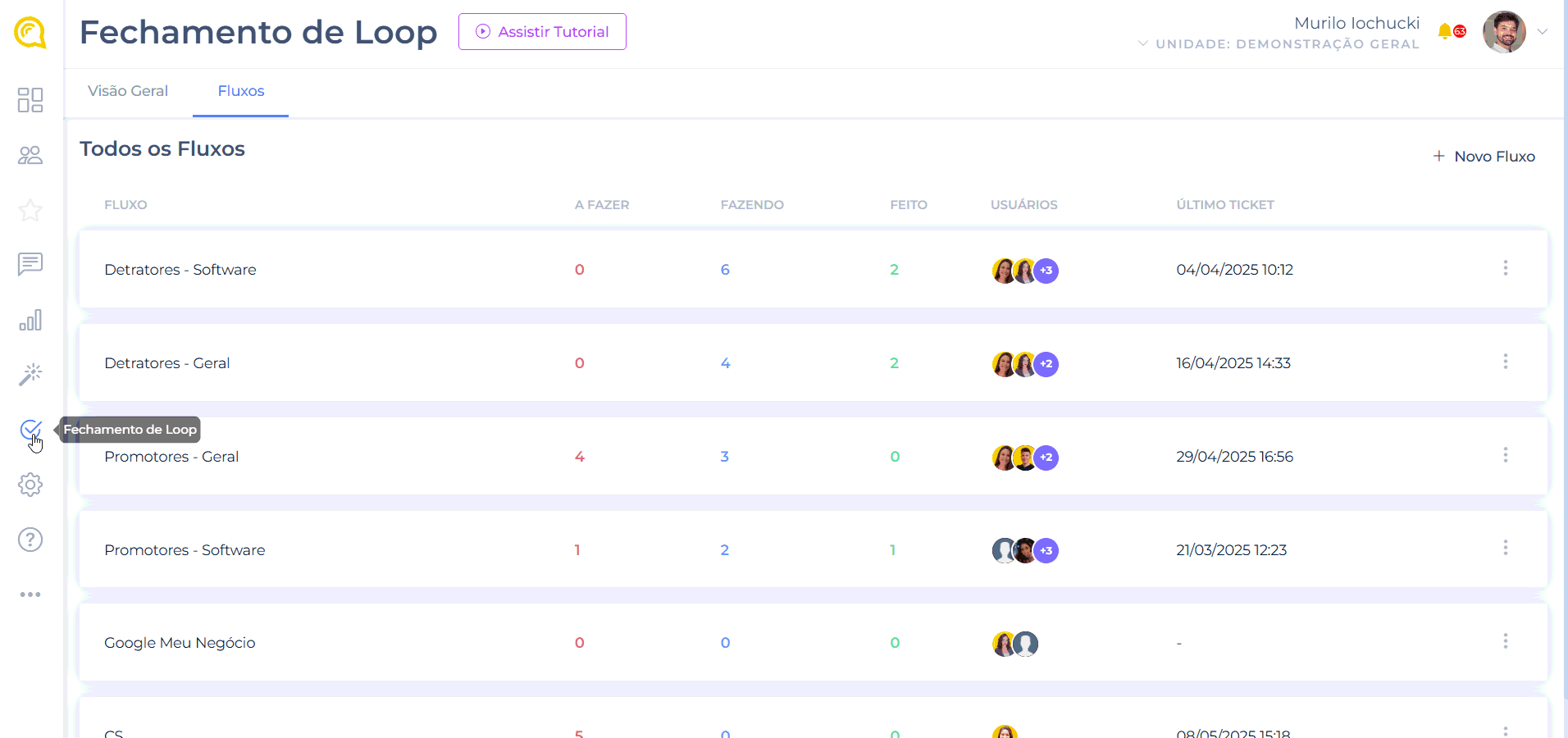This screenshot has height=738, width=1568.
Task: Click the +3 users badge on Promotores - Software
Action: pyautogui.click(x=1046, y=550)
